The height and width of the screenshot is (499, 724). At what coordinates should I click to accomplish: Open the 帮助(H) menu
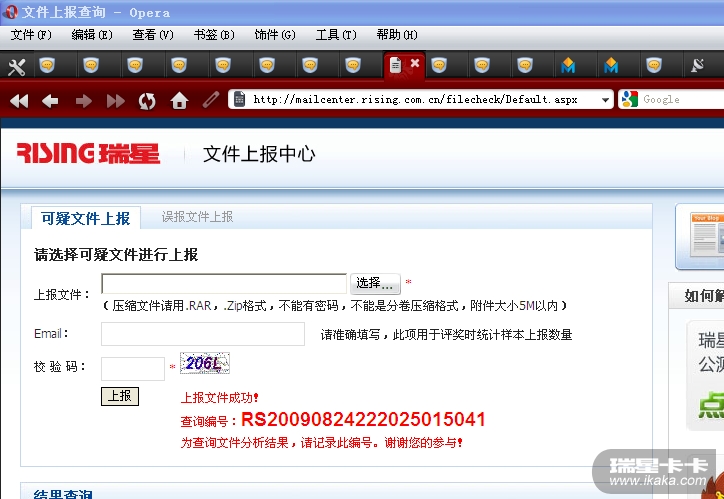[x=397, y=35]
